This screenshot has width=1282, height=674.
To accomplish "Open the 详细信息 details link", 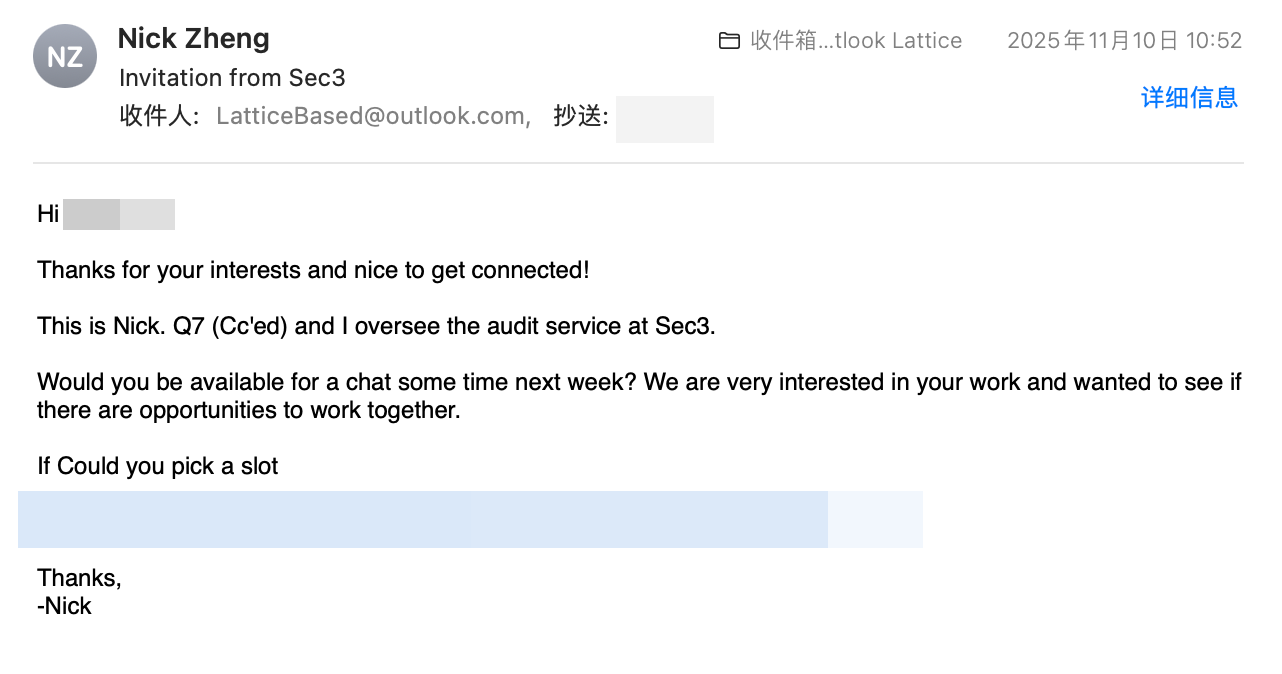I will [x=1189, y=97].
